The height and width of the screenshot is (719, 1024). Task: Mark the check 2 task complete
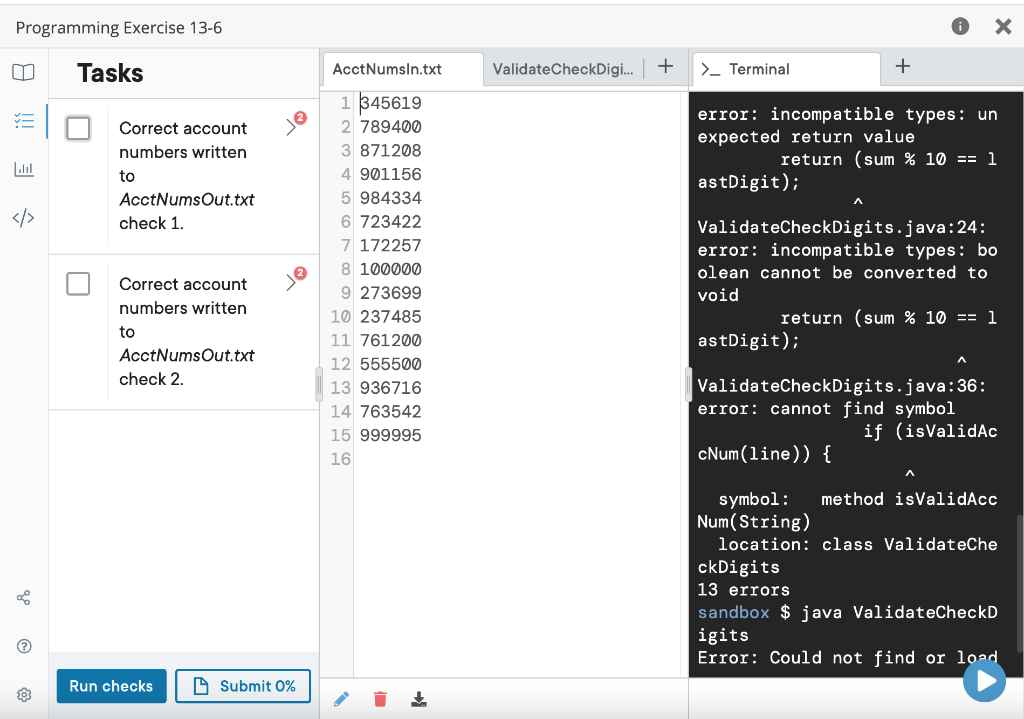(x=78, y=284)
